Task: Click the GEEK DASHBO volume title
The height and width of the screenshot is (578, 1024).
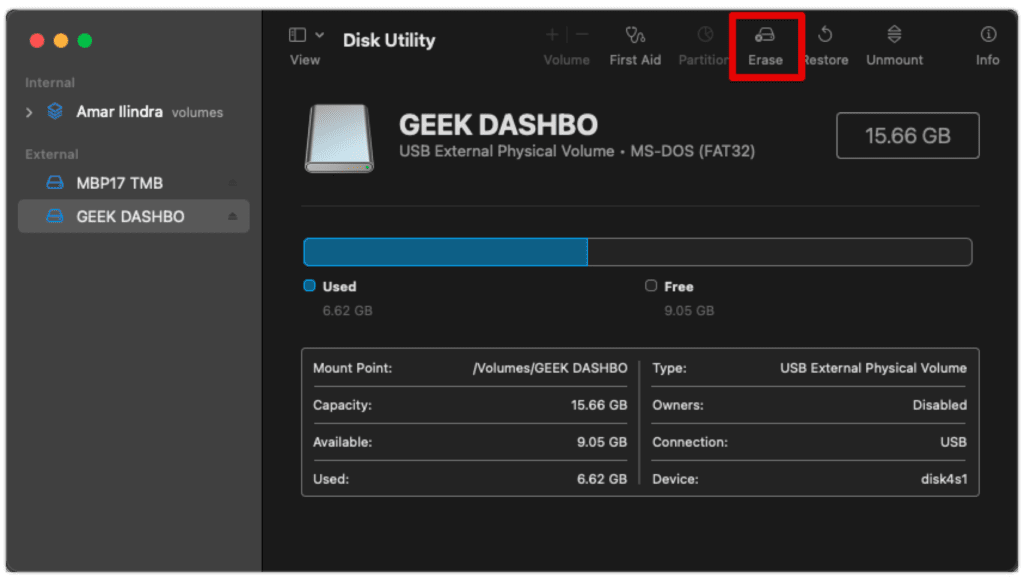Action: point(498,125)
